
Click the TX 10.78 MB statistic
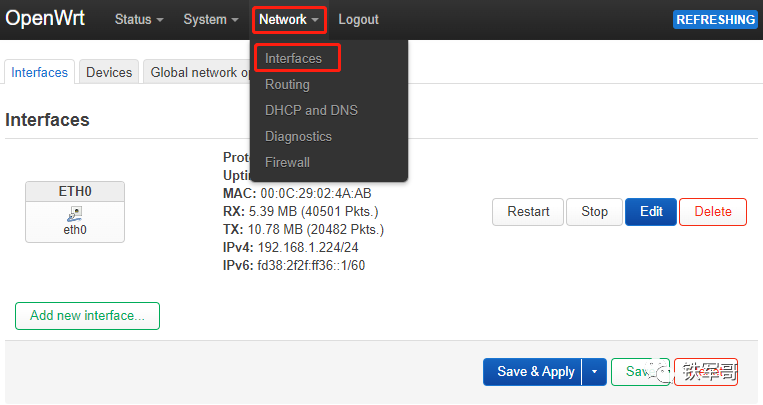click(x=303, y=229)
